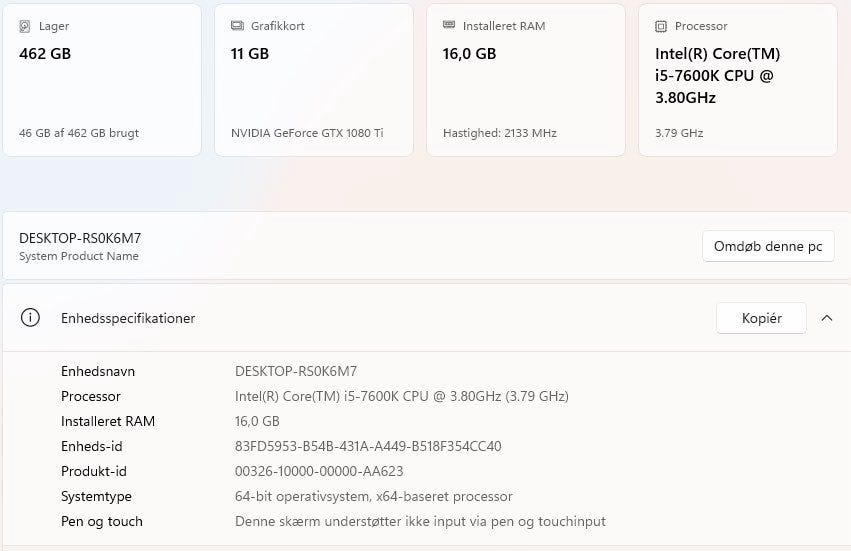Open the Installeret RAM 16,0 GB card
851x551 pixels.
526,80
